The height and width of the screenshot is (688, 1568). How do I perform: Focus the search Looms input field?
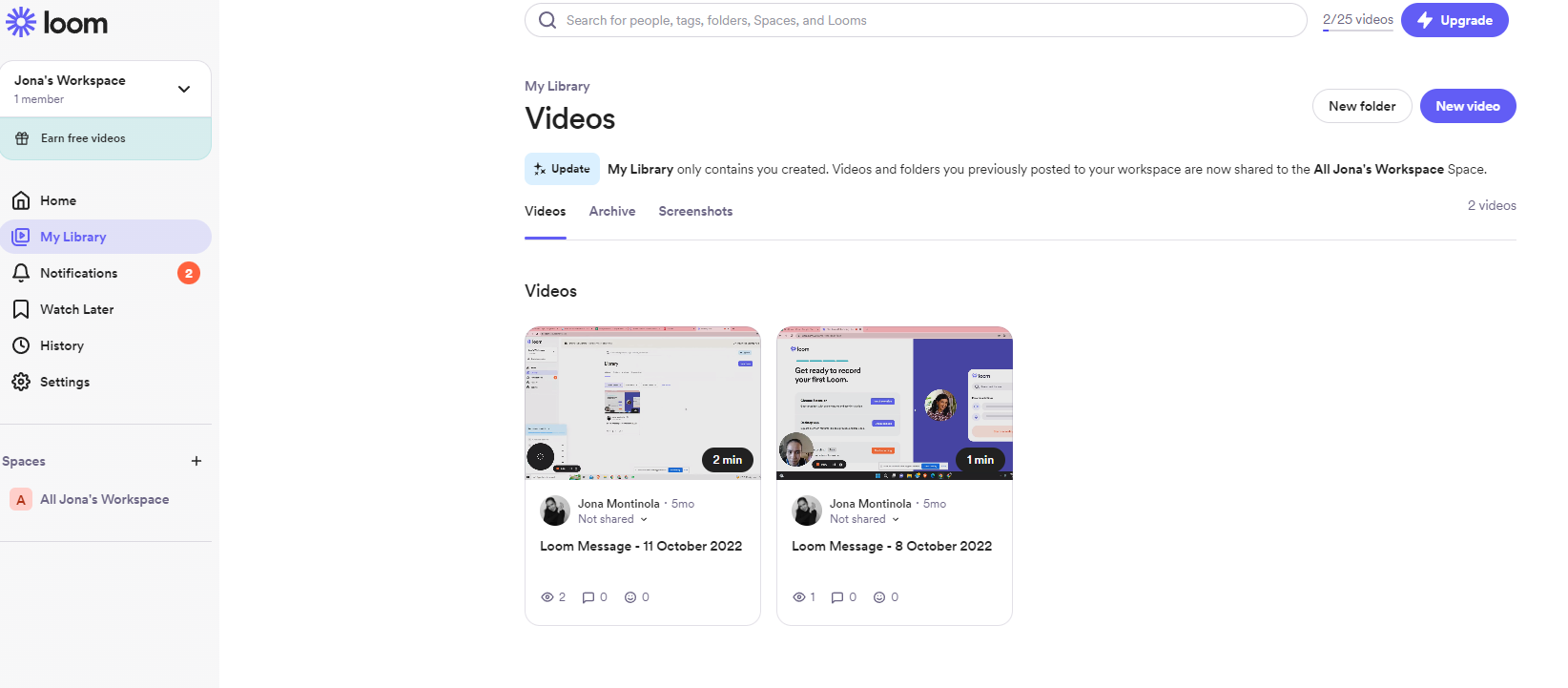coord(916,20)
